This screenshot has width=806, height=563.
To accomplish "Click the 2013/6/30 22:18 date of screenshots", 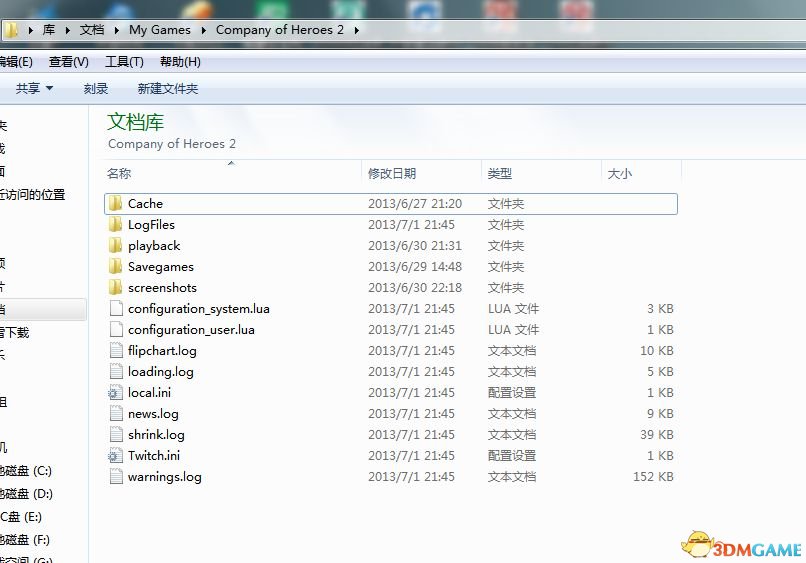I will pos(415,287).
